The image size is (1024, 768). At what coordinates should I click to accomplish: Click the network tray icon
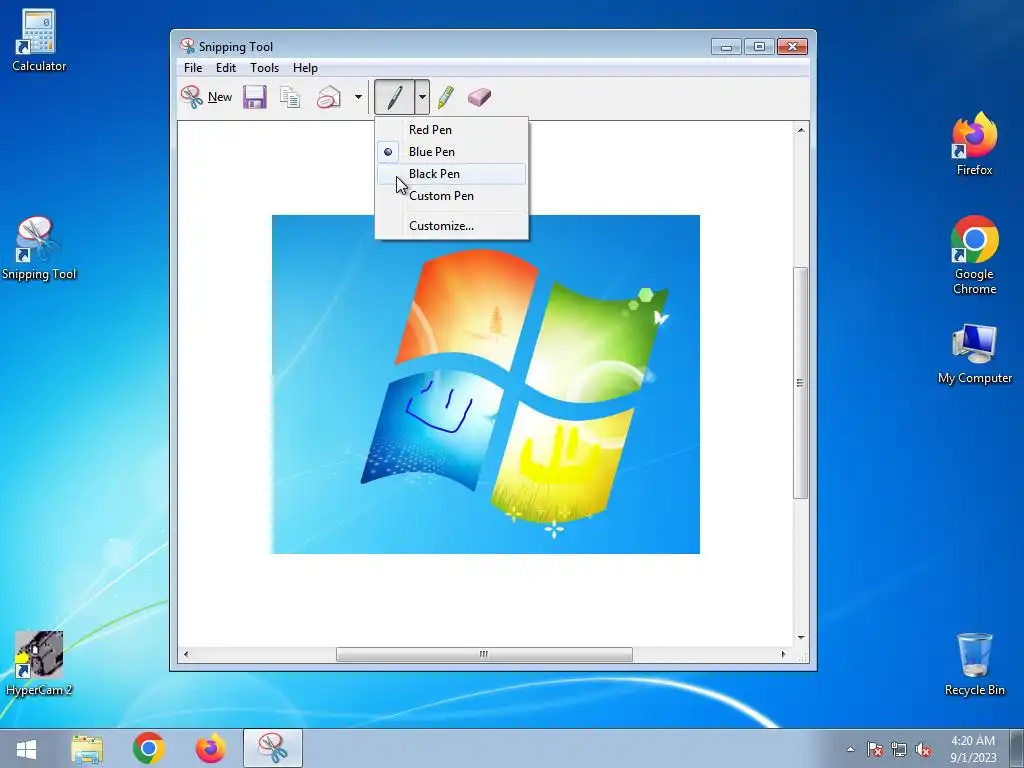899,749
